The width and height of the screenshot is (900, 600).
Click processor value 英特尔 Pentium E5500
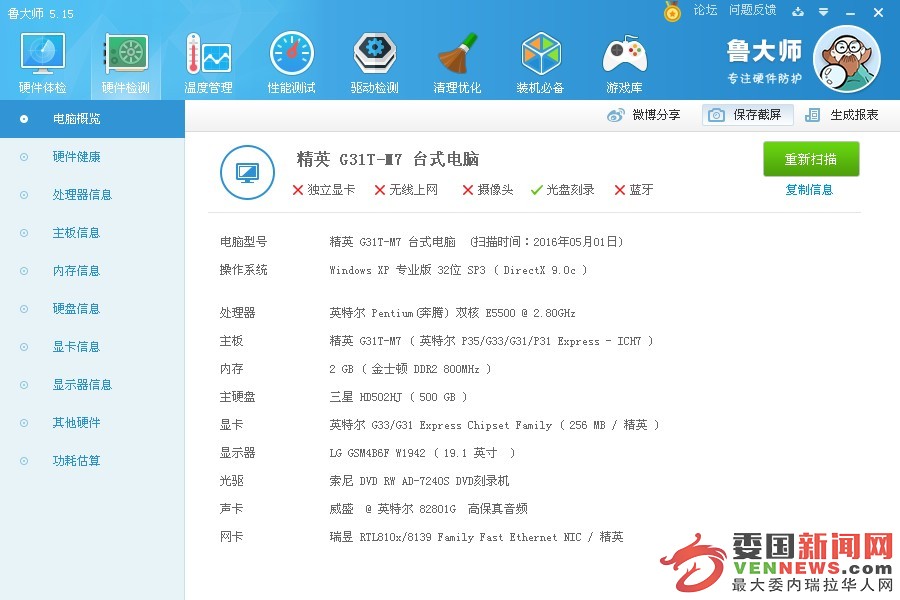(x=452, y=313)
